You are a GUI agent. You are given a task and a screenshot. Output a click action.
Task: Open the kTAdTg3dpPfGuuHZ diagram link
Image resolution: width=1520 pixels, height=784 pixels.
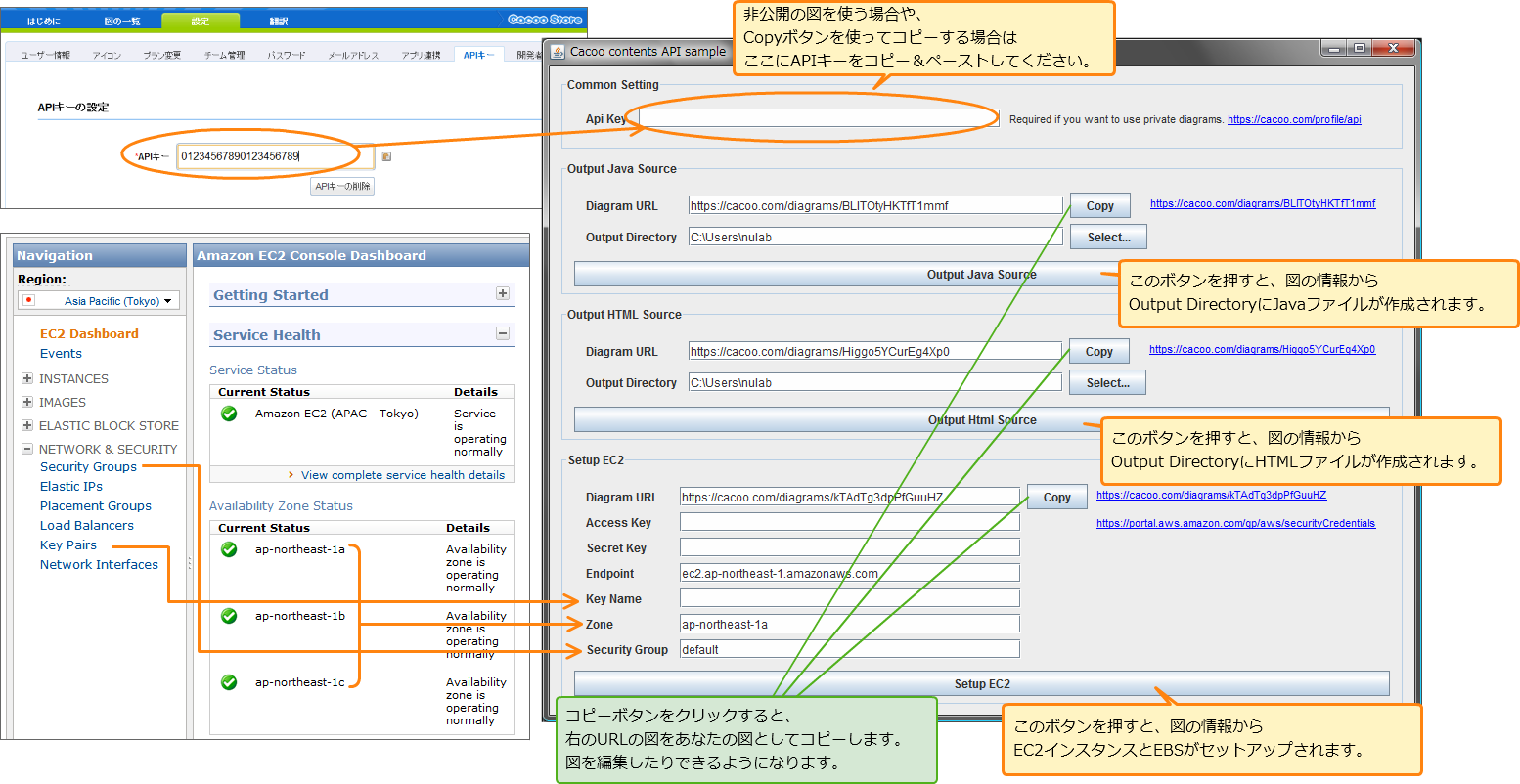tap(1212, 496)
